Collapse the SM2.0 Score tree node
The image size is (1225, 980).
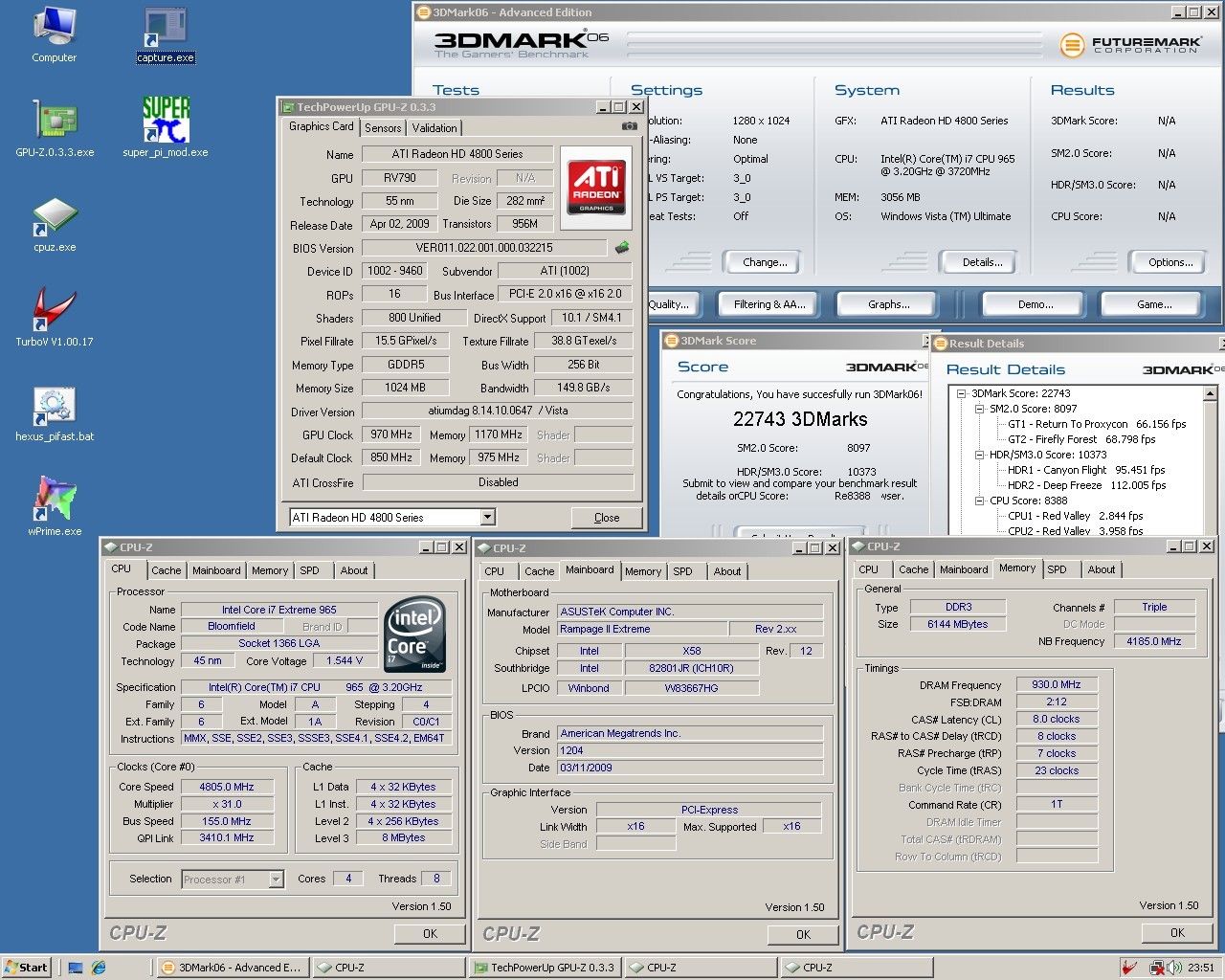tap(979, 409)
